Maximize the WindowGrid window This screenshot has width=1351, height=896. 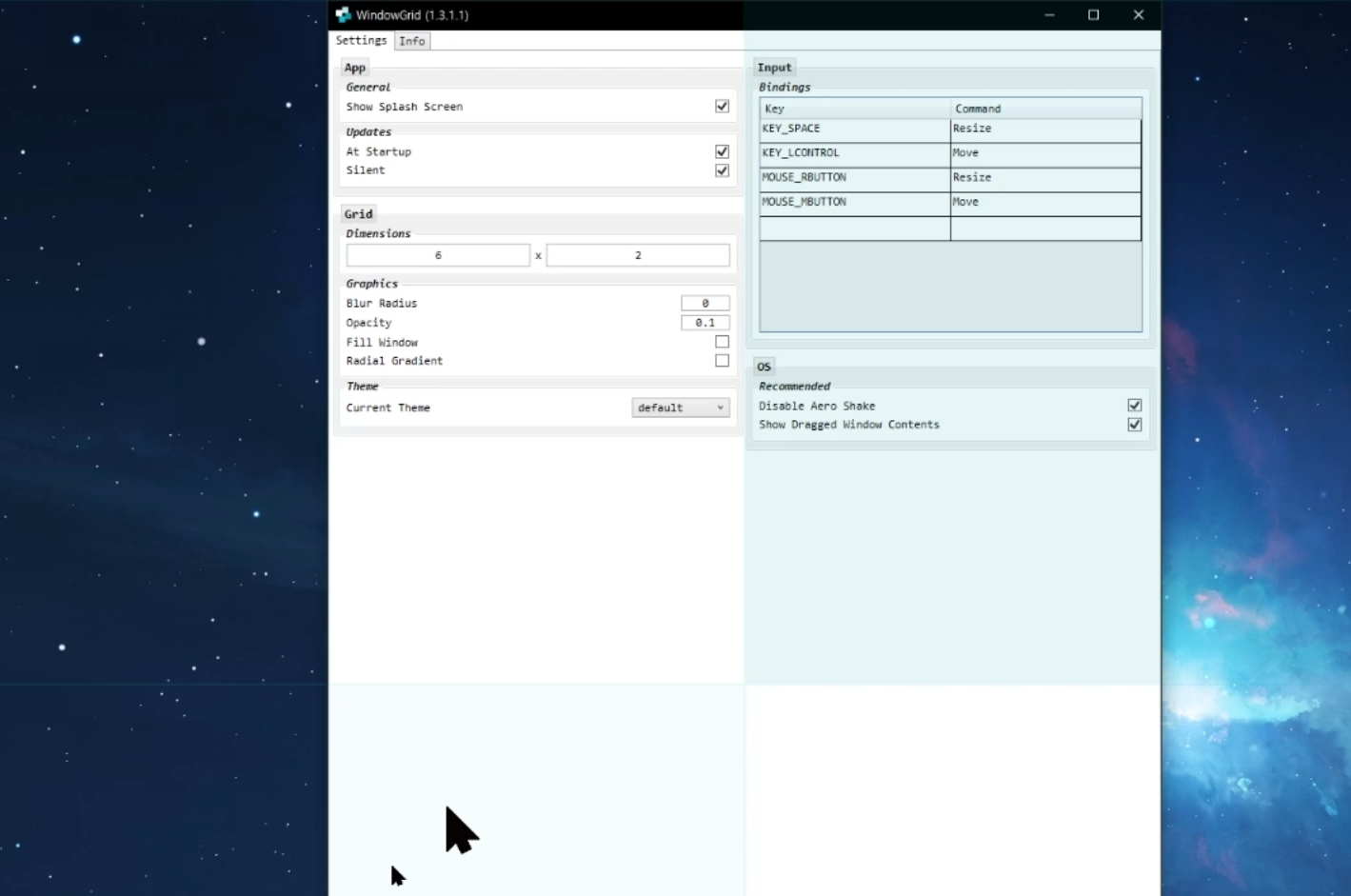1094,15
